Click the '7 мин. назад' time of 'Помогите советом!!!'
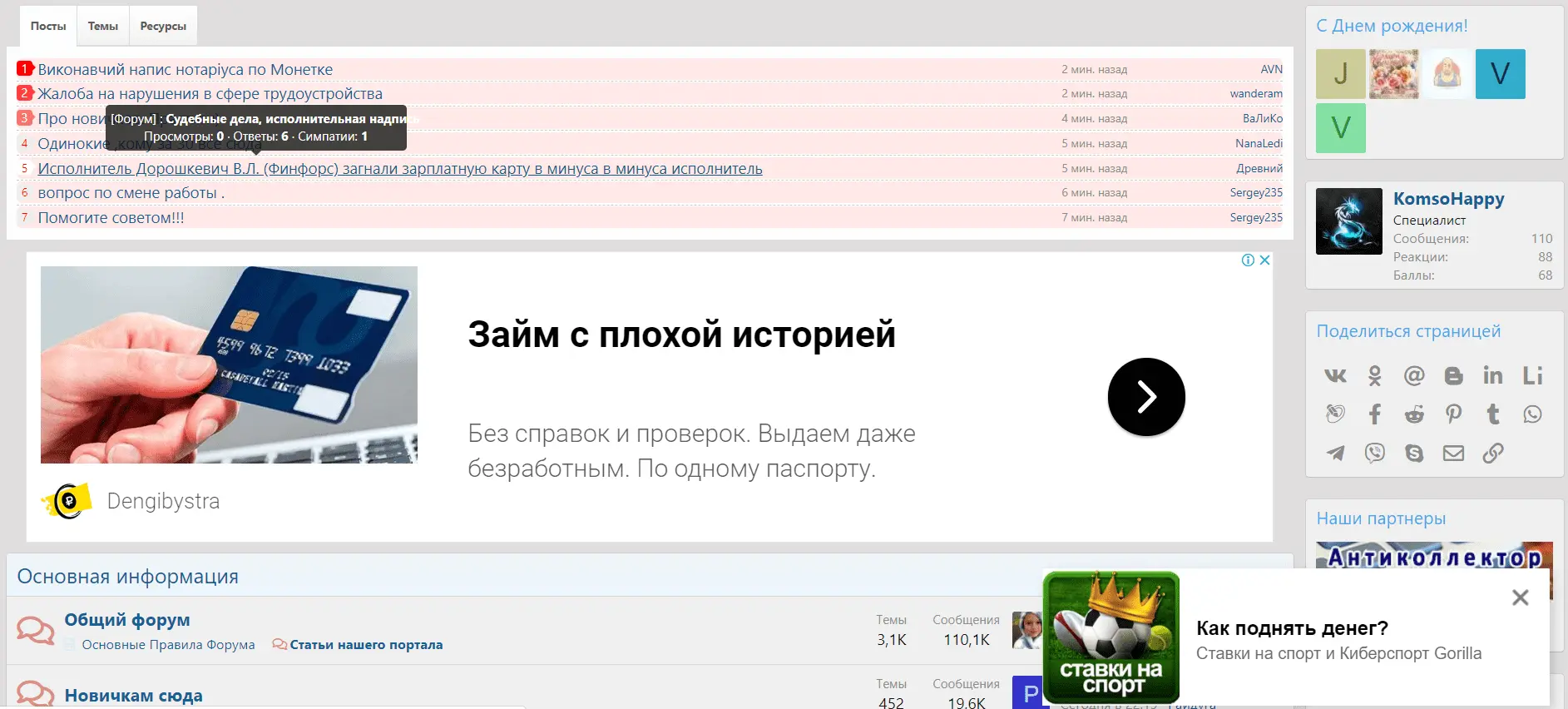 pos(1094,218)
